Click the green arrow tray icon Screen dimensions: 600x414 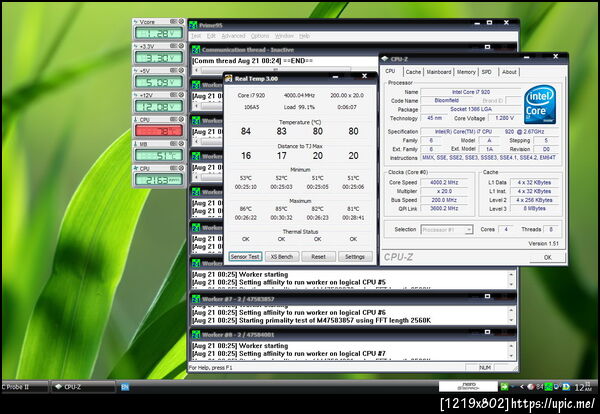(x=504, y=387)
